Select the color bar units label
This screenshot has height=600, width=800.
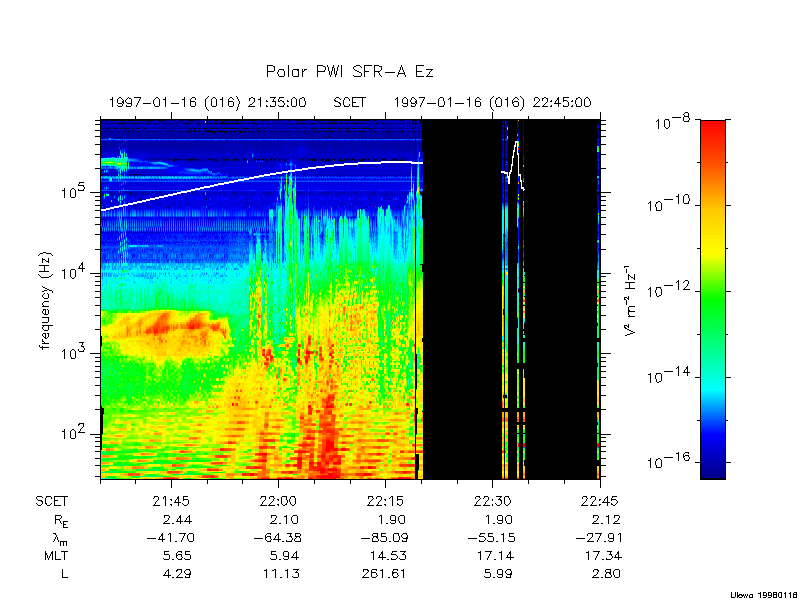click(x=631, y=300)
